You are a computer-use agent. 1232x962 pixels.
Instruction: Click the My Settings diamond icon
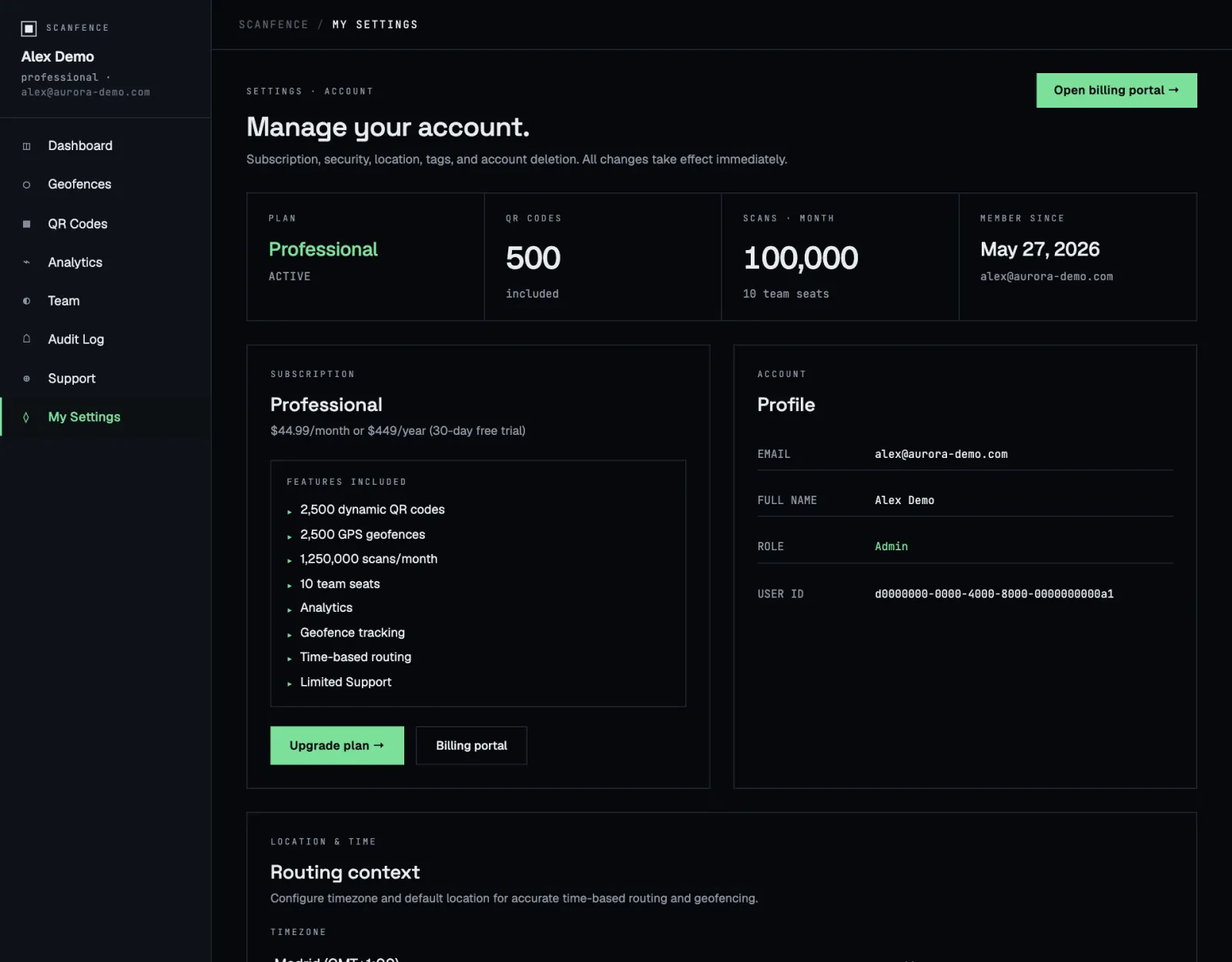(x=27, y=417)
